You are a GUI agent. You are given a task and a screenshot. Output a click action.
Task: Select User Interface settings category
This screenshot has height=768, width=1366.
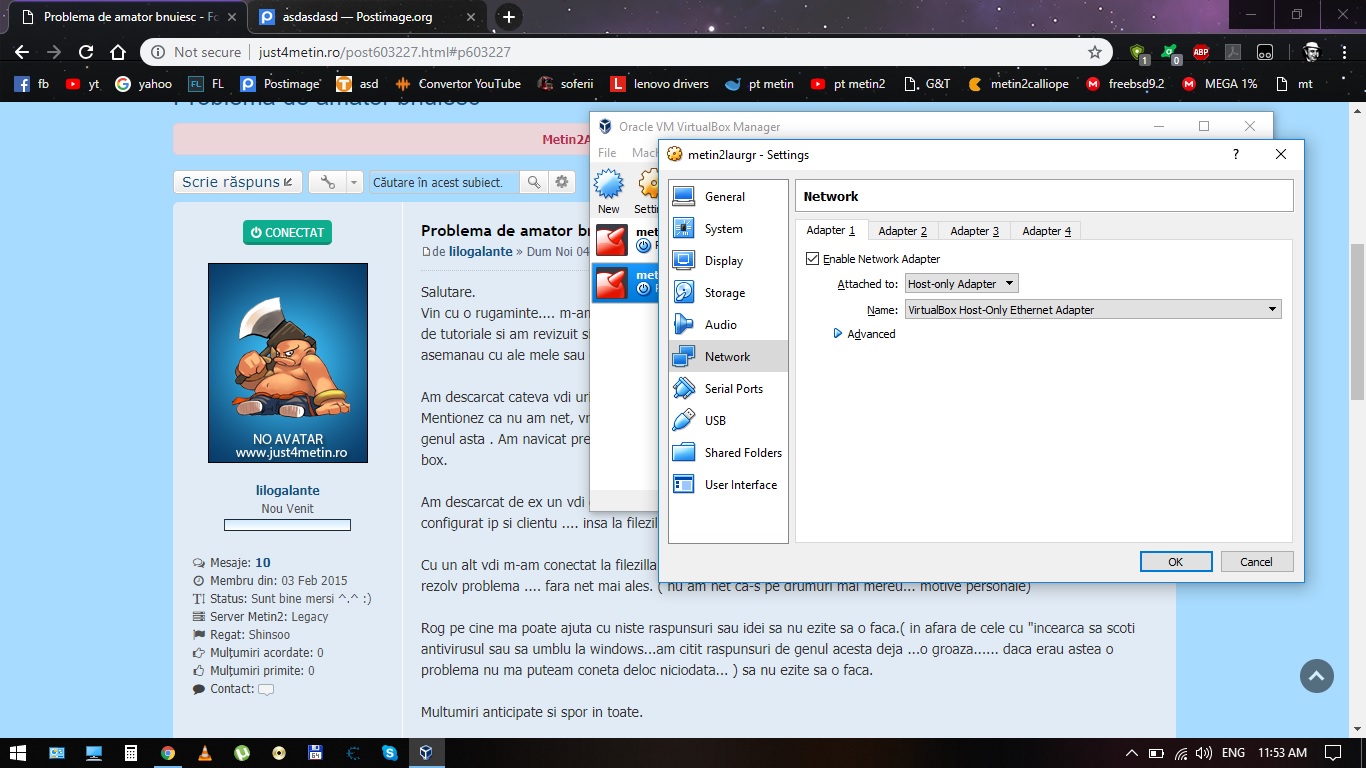pyautogui.click(x=728, y=485)
